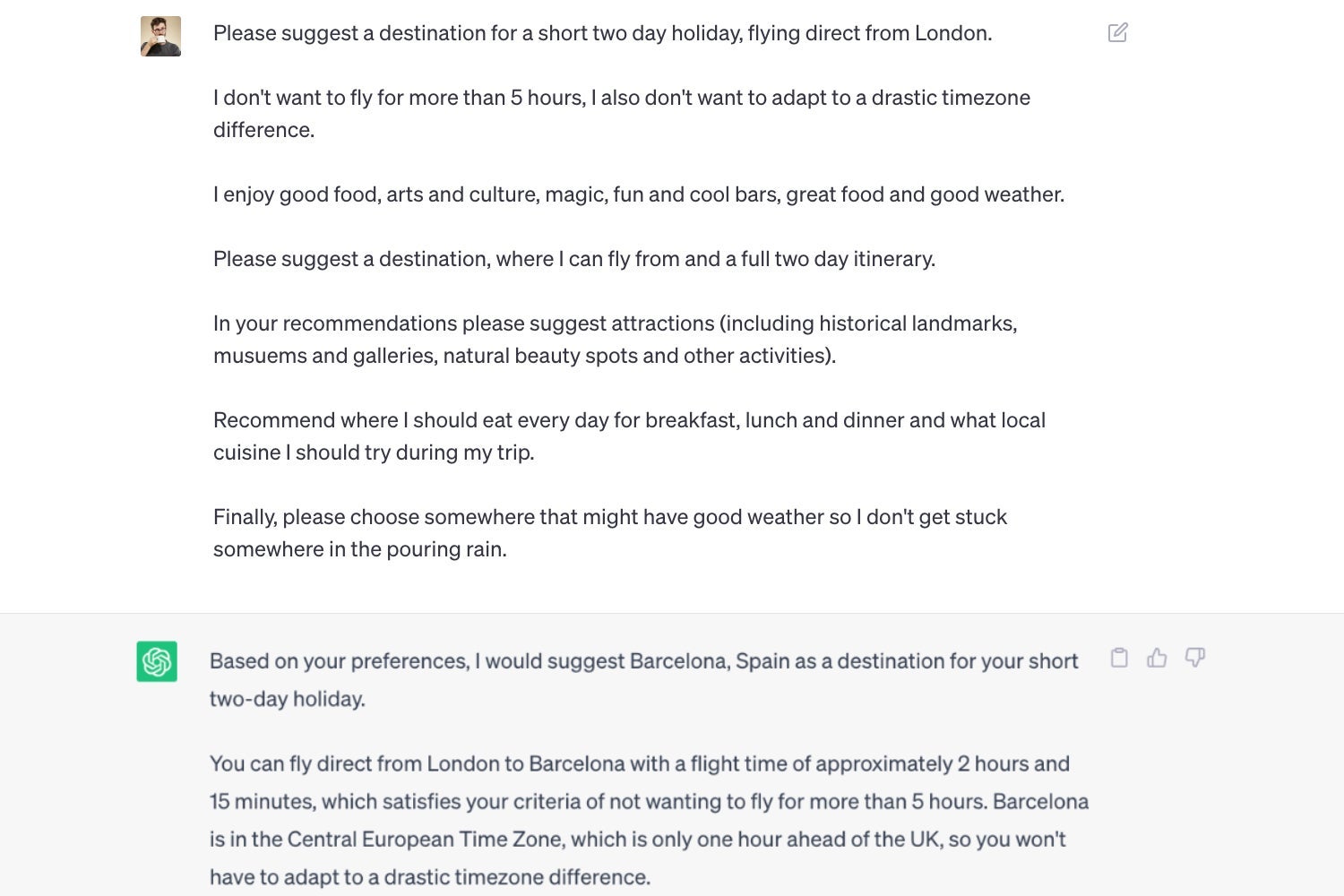Click the text "two-day holiday." in the reply

pos(288,699)
